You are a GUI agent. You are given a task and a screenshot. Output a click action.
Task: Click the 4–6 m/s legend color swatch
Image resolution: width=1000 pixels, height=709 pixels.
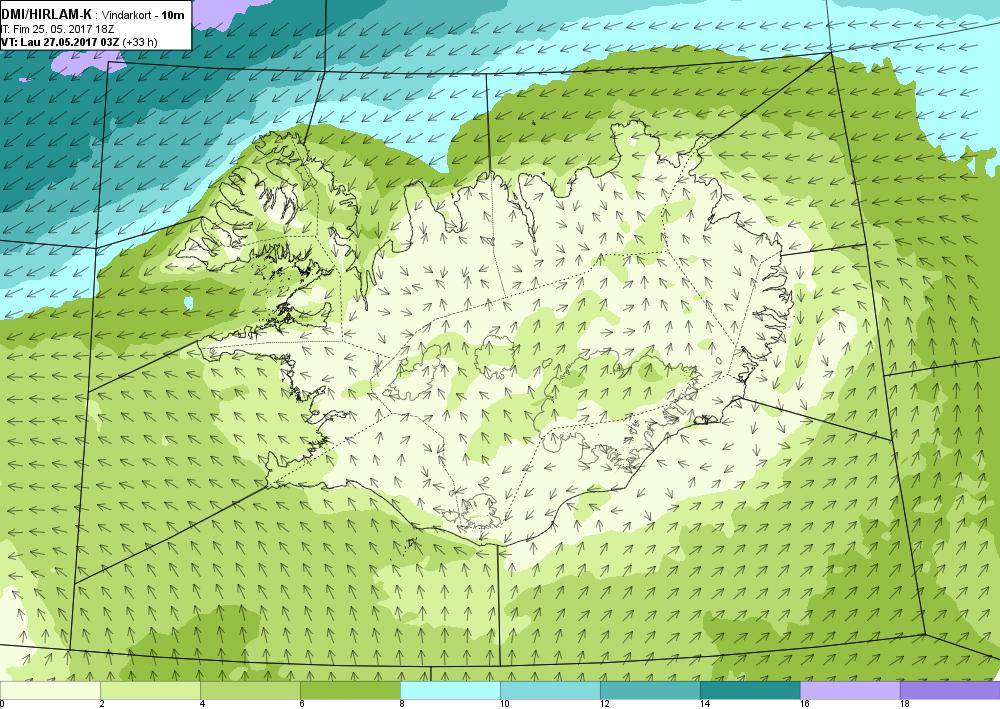point(250,691)
